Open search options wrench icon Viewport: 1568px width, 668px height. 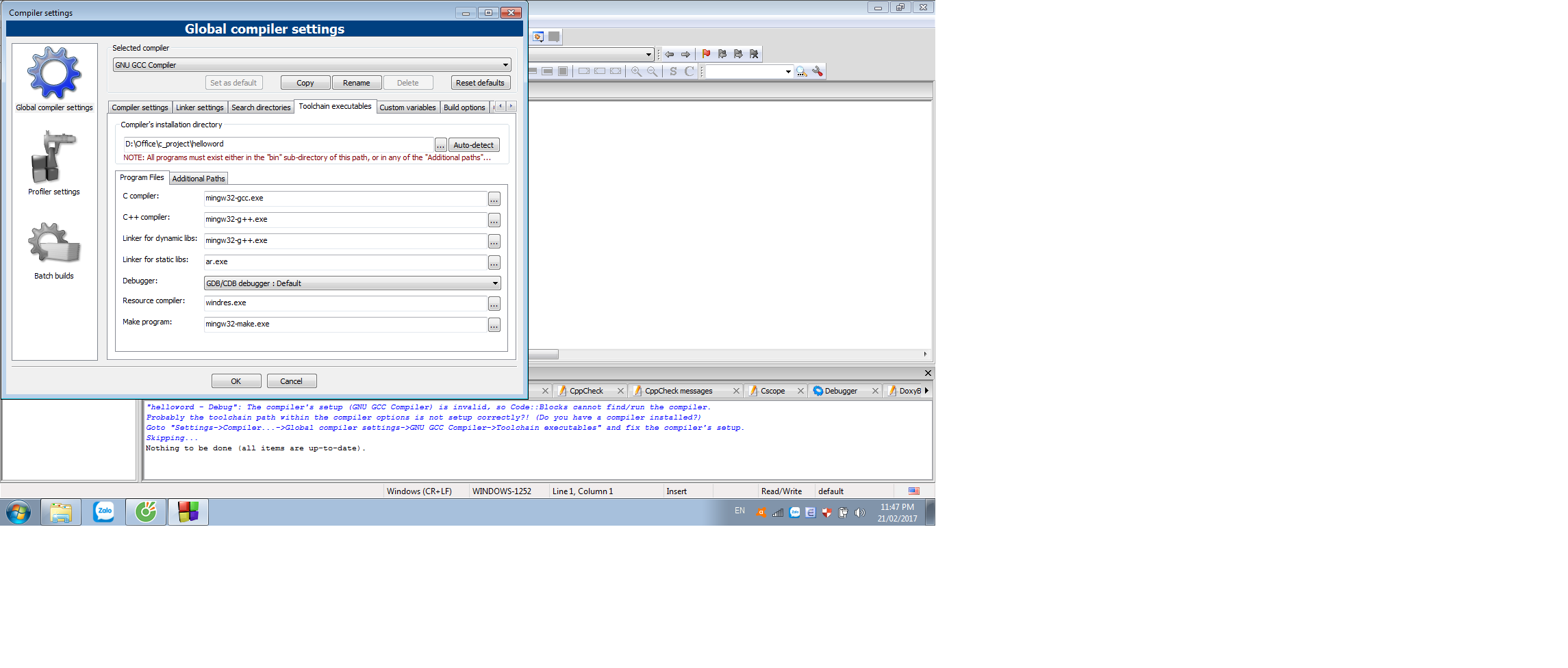coord(818,71)
